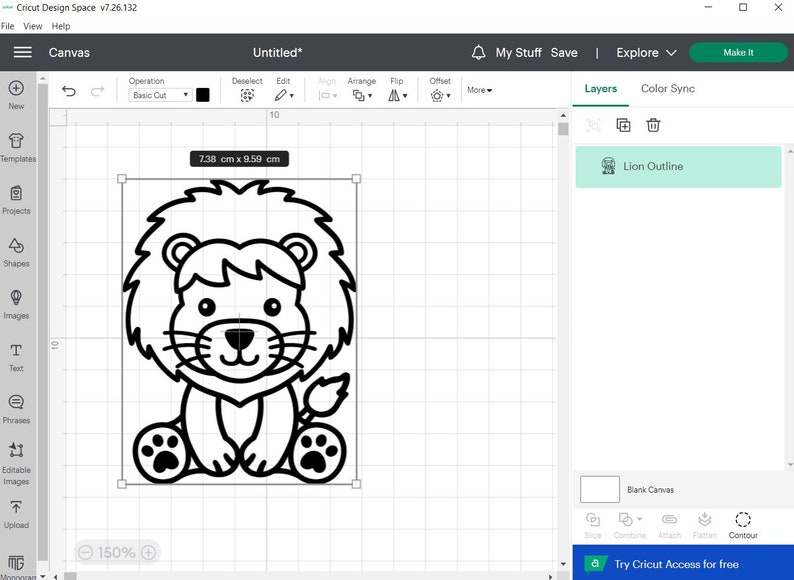Click the 'Canvas' header label

click(69, 53)
